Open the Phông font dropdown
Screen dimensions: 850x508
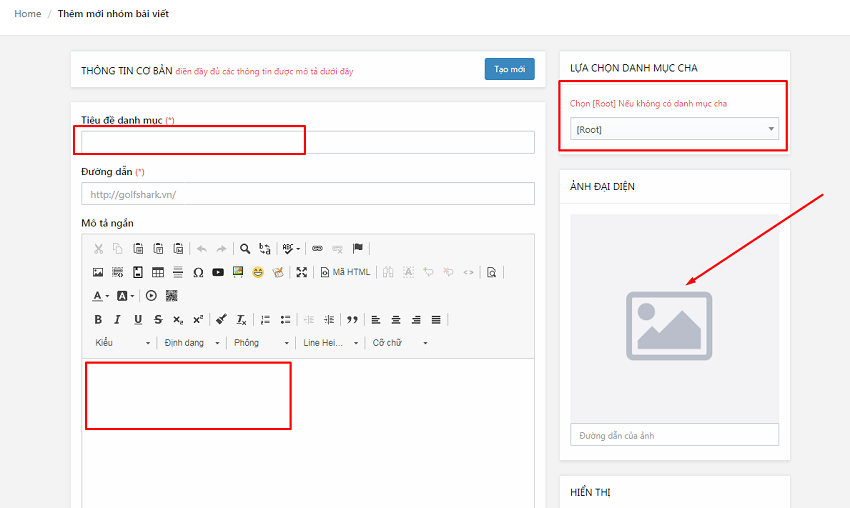pos(261,343)
